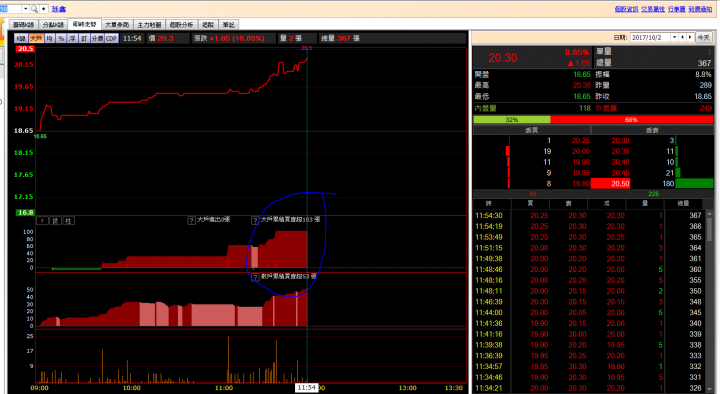Open the 主力地圖 tab
The image size is (720, 394).
click(x=149, y=25)
